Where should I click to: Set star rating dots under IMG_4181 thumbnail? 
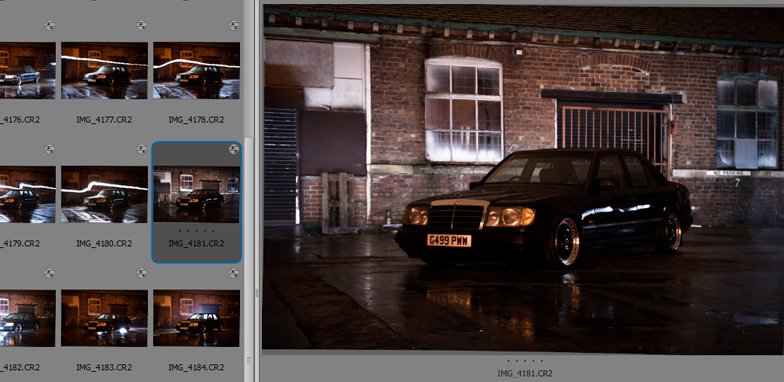tap(196, 231)
